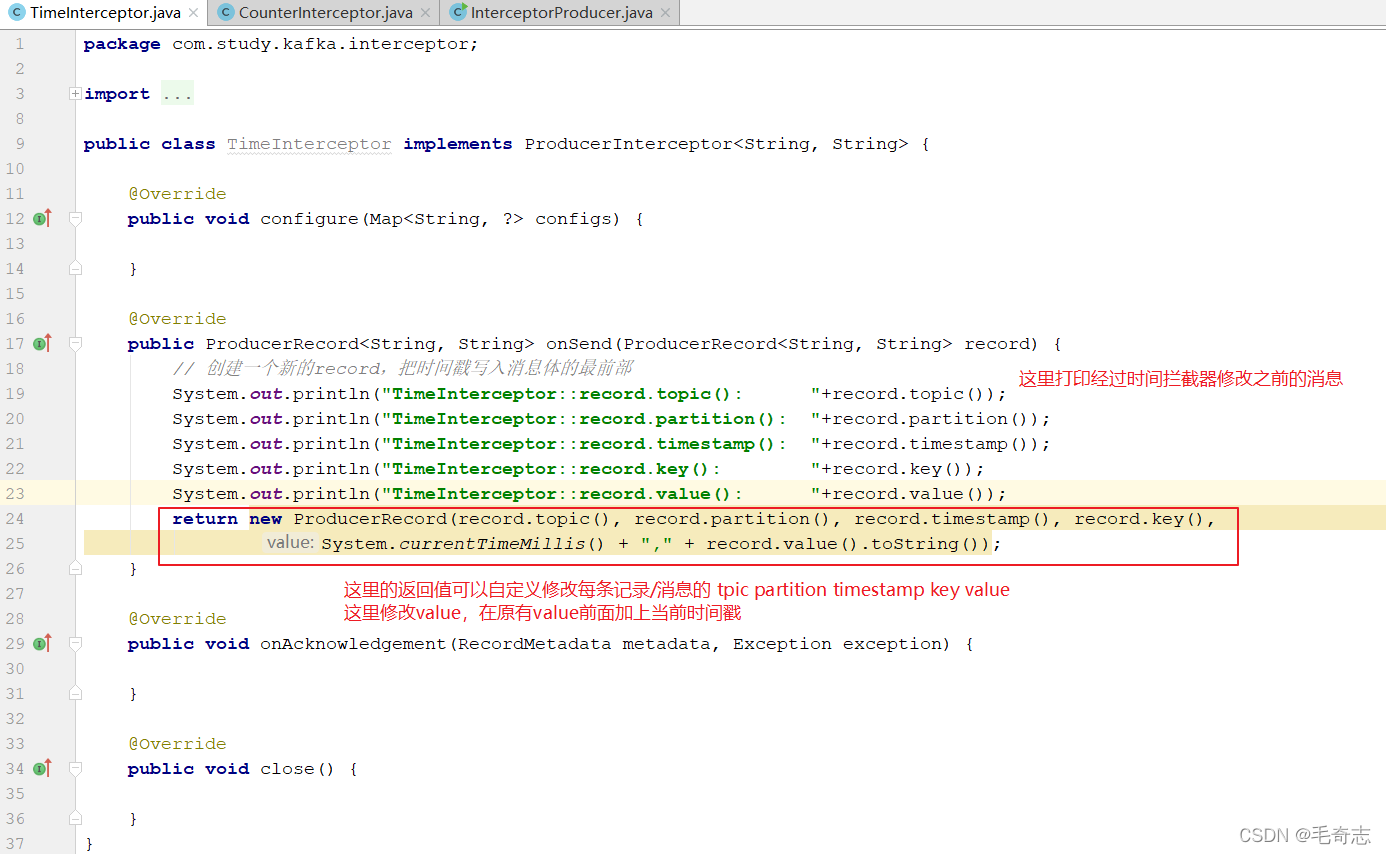Click record.value().toString() on line 25
This screenshot has height=854, width=1386.
(x=848, y=544)
